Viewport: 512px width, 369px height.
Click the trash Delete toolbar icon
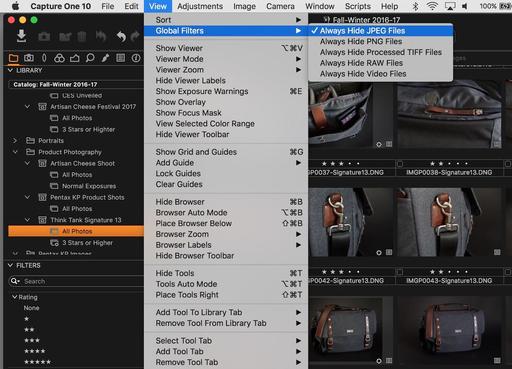point(82,36)
